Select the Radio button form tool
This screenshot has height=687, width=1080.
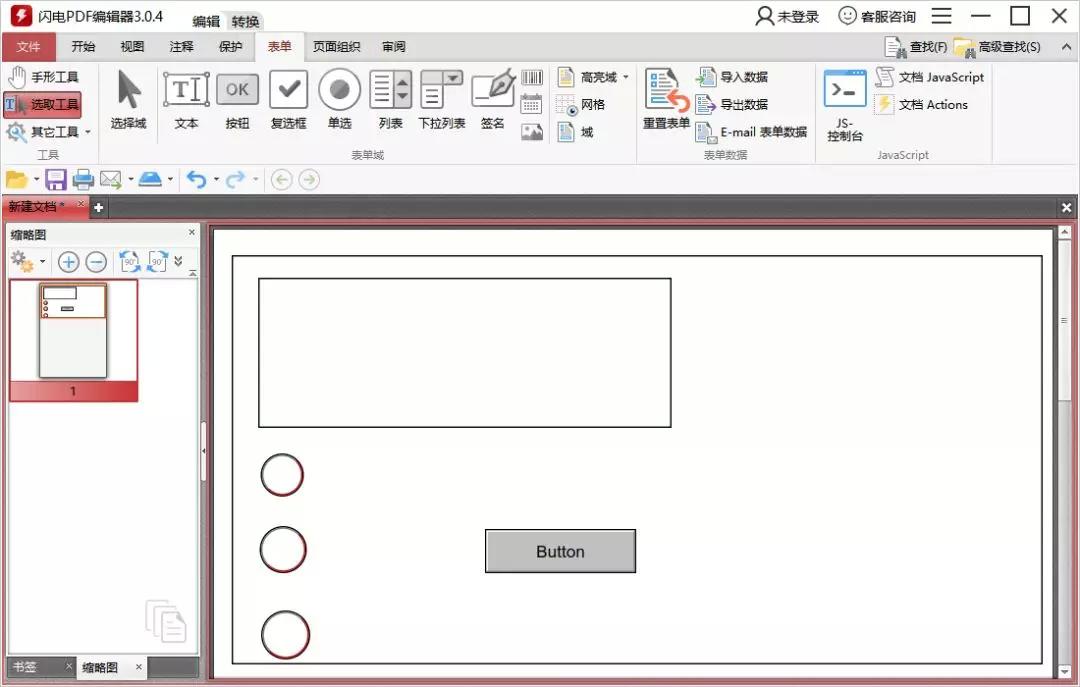(x=339, y=100)
